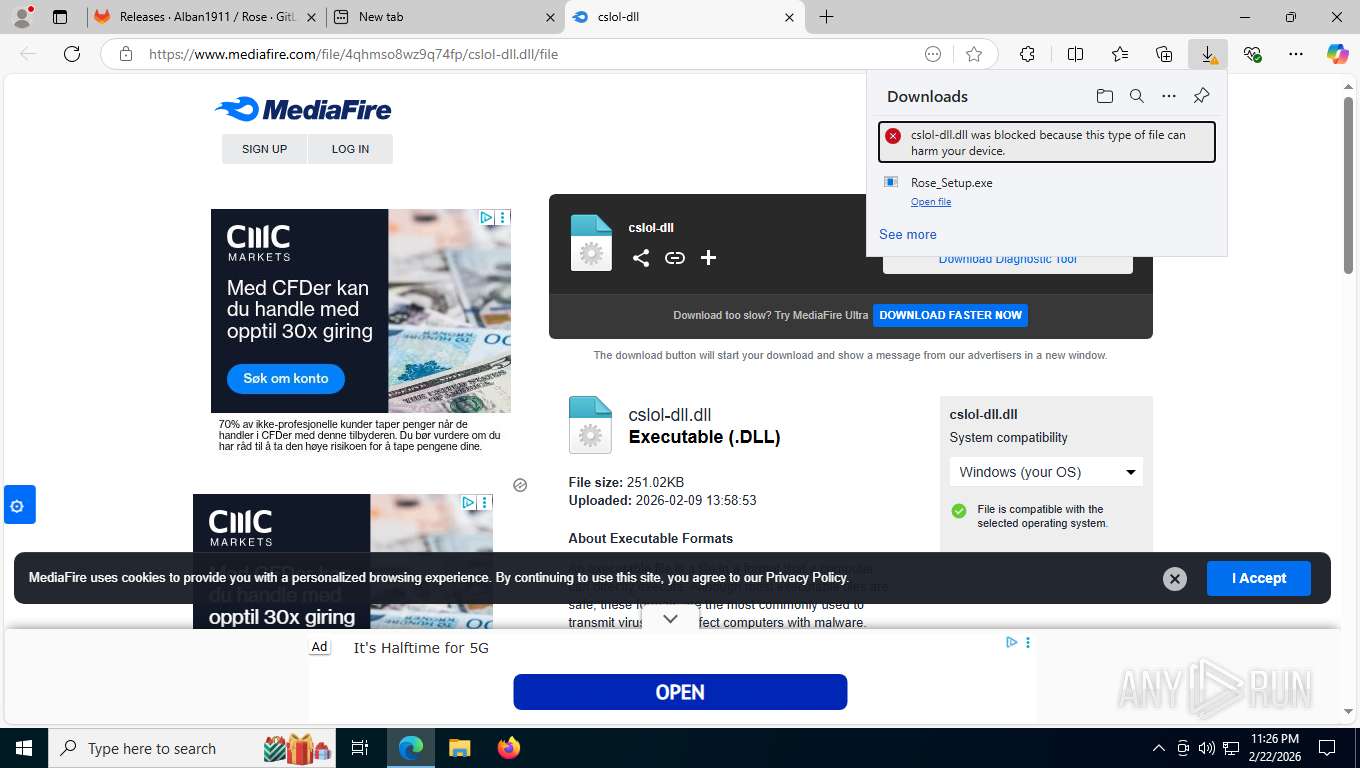The height and width of the screenshot is (768, 1360).
Task: Open Task View on the taskbar
Action: [360, 748]
